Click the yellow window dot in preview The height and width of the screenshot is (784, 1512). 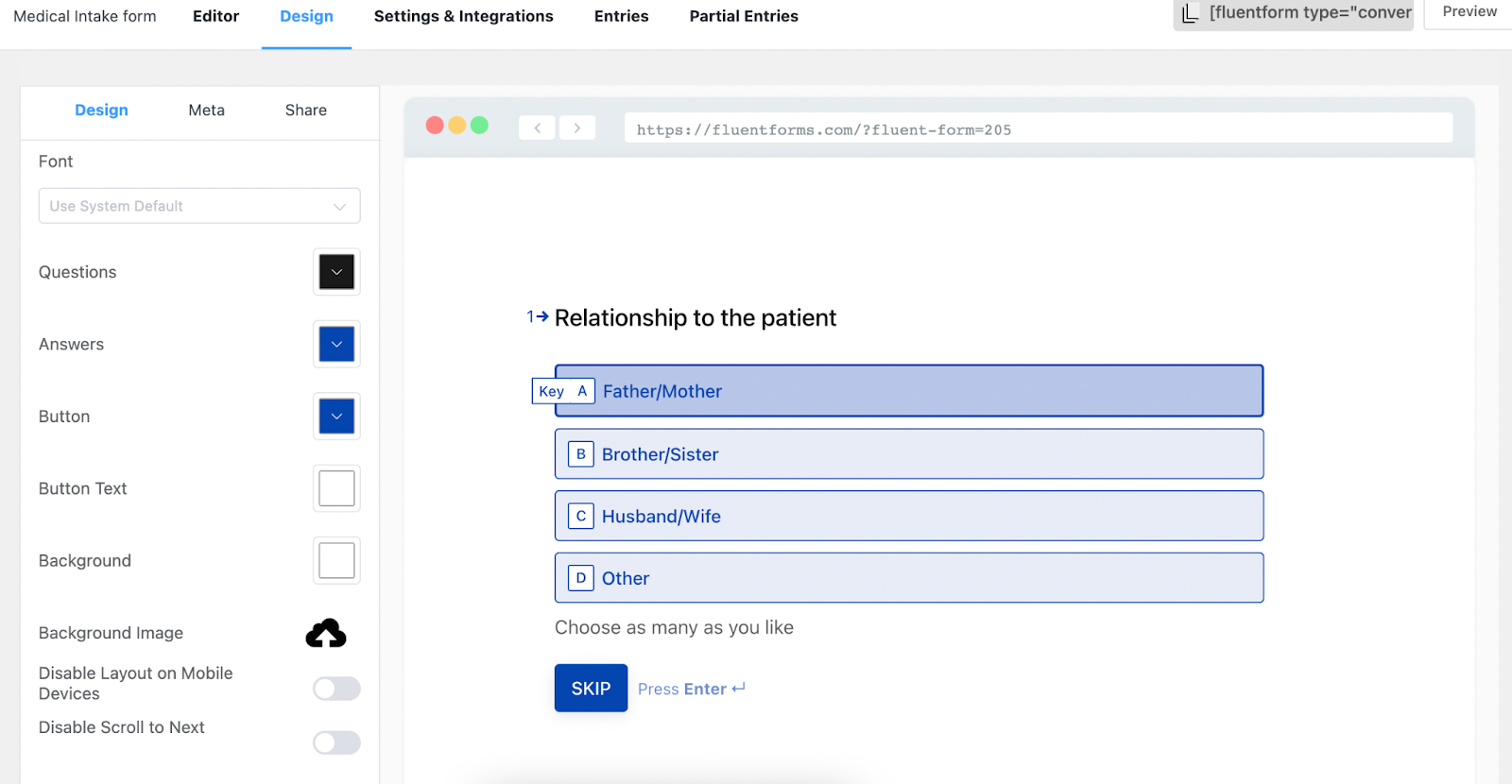pyautogui.click(x=457, y=126)
